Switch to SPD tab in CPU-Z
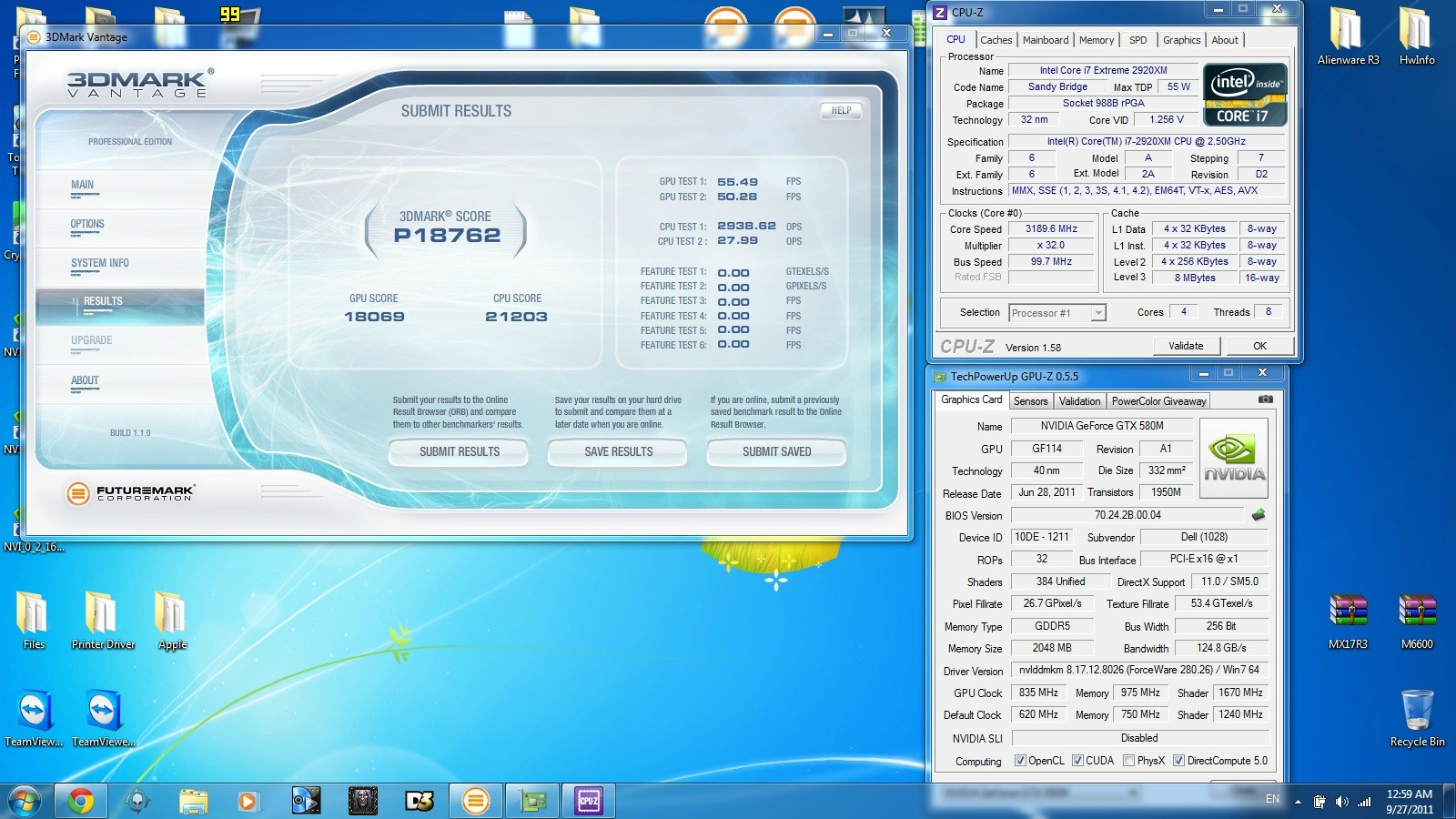1456x819 pixels. 1138,40
